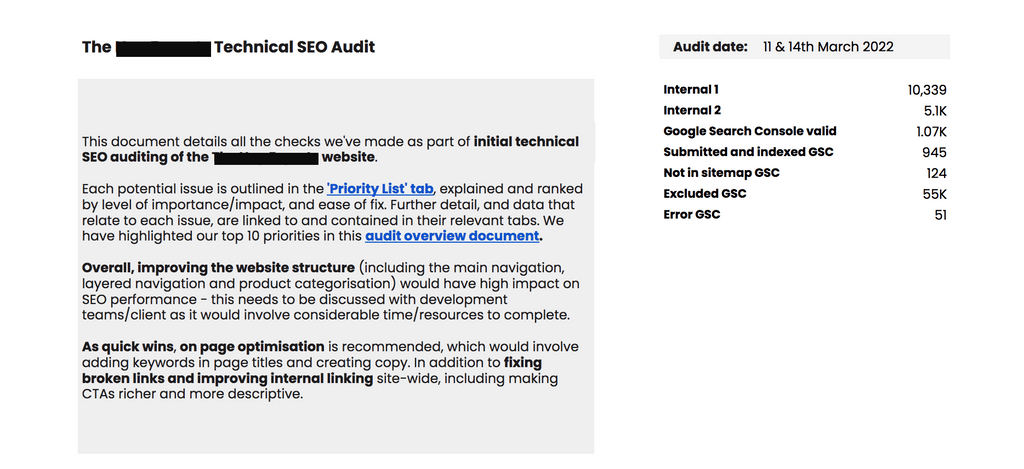
Task: Click the Audit date label cell
Action: 710,47
